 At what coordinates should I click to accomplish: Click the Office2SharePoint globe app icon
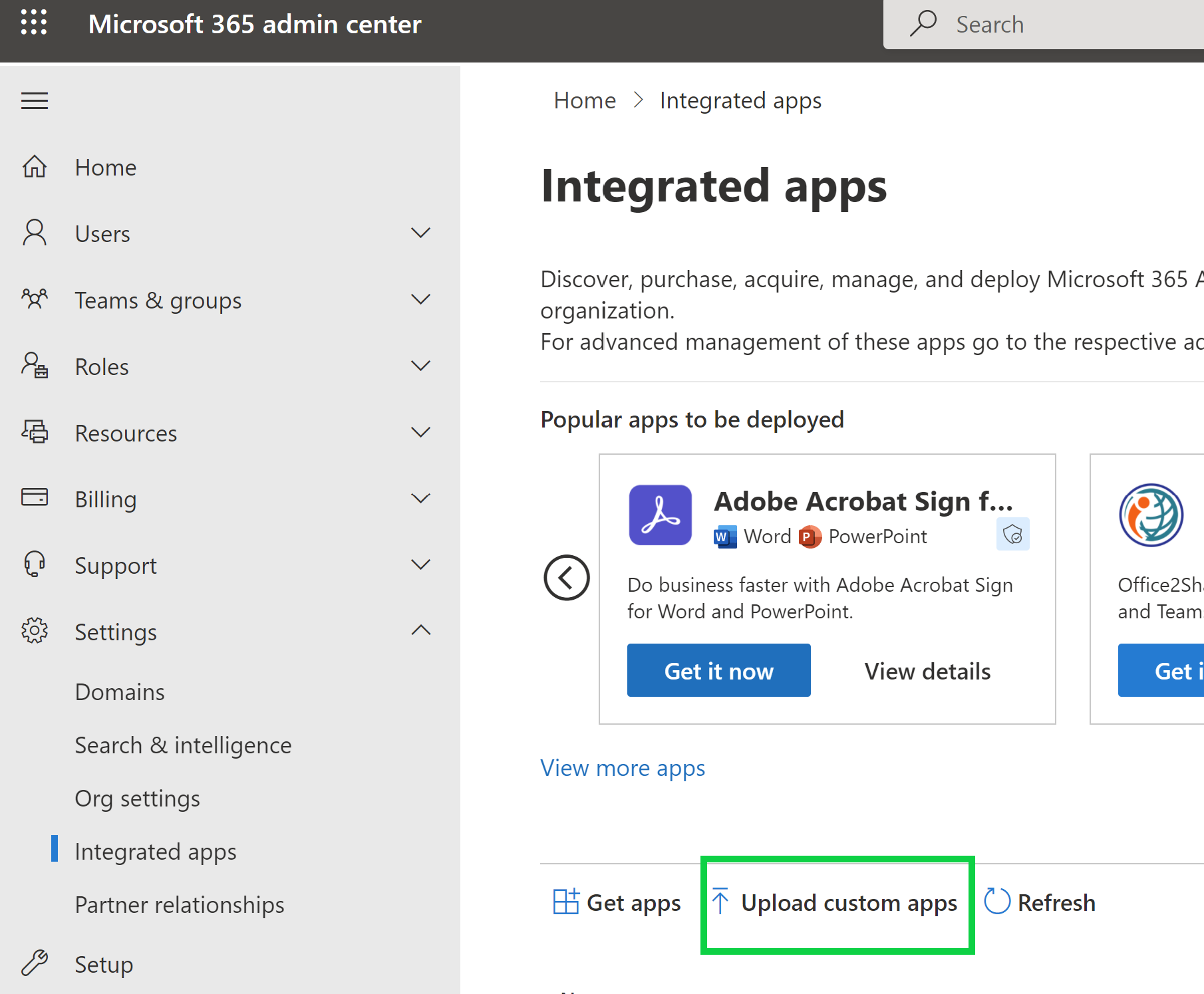(1151, 515)
